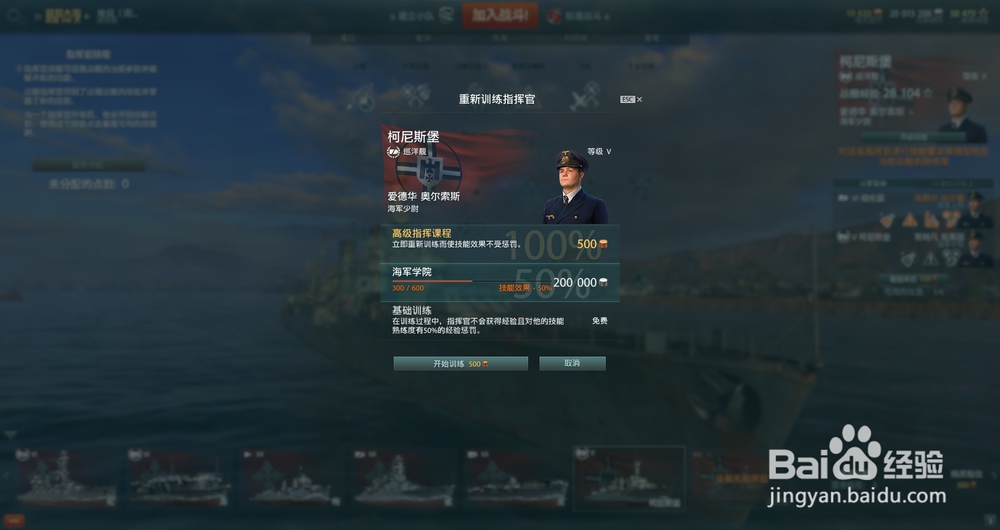
Task: Click the cruiser class icon under 柯尼斯堡
Action: [x=393, y=152]
